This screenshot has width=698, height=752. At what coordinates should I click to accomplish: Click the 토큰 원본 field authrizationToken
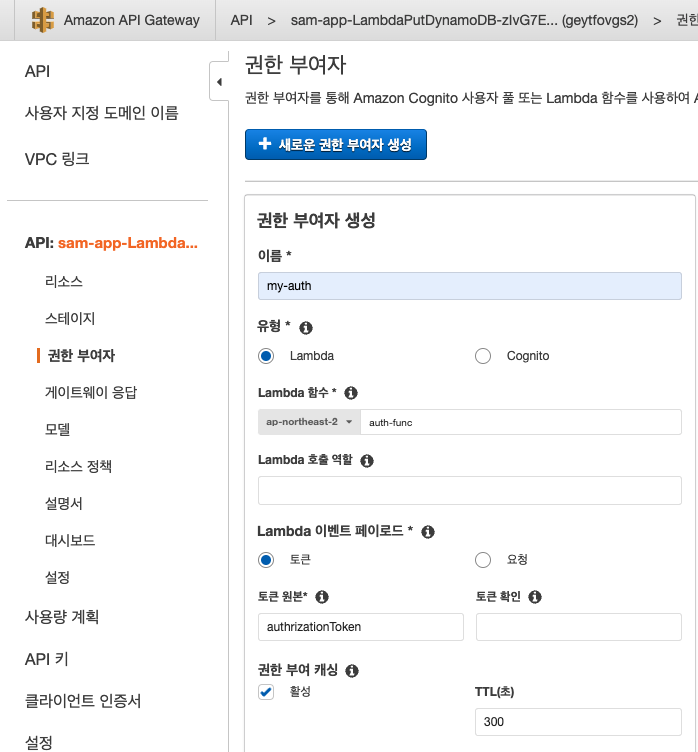[x=361, y=627]
